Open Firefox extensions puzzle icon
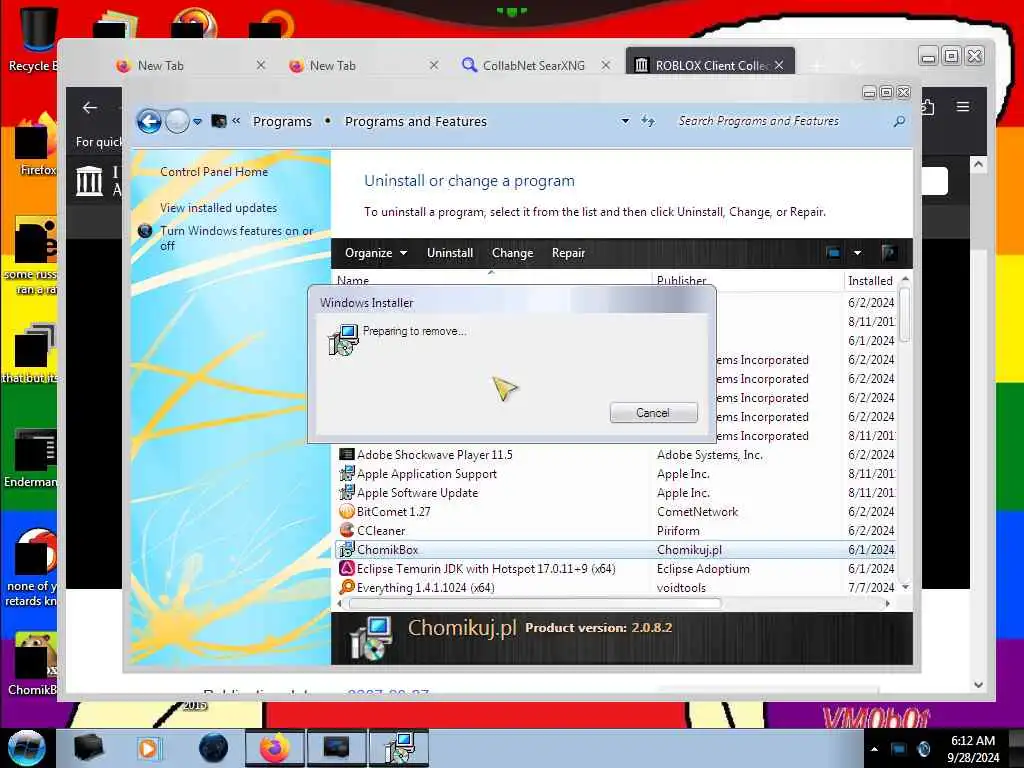This screenshot has width=1024, height=768. click(928, 106)
